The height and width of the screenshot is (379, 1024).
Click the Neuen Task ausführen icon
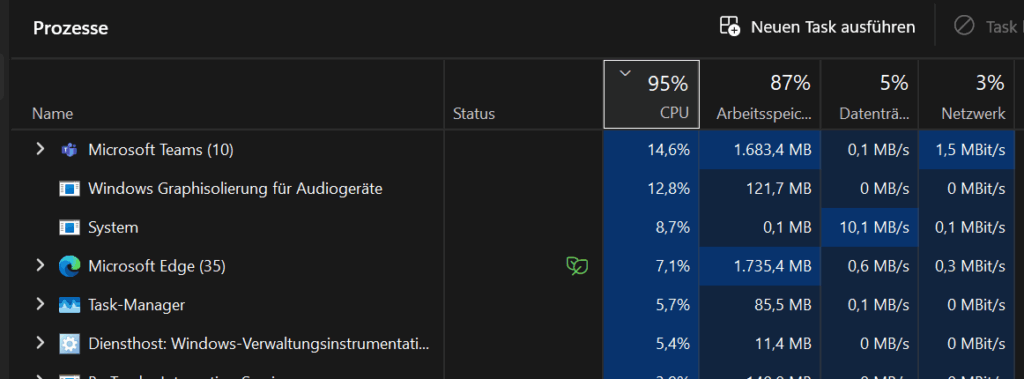pyautogui.click(x=729, y=26)
